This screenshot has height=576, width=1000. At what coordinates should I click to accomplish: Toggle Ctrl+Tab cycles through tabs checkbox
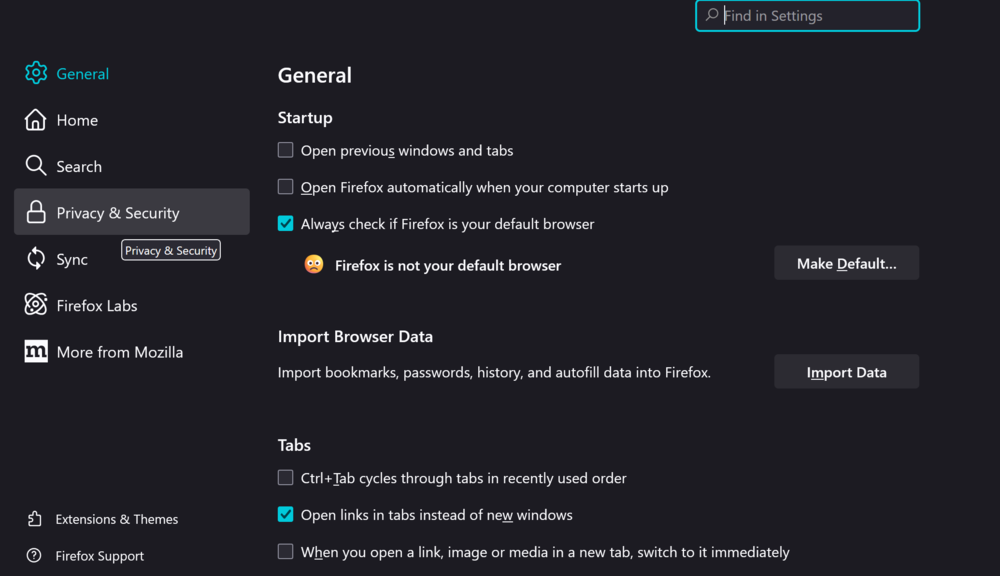tap(285, 478)
